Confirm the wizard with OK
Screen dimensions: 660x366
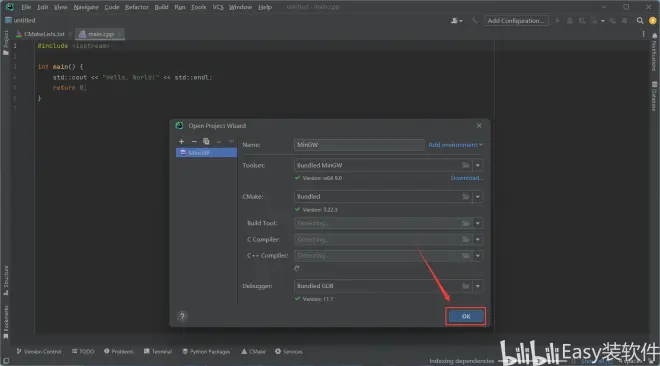click(x=466, y=316)
